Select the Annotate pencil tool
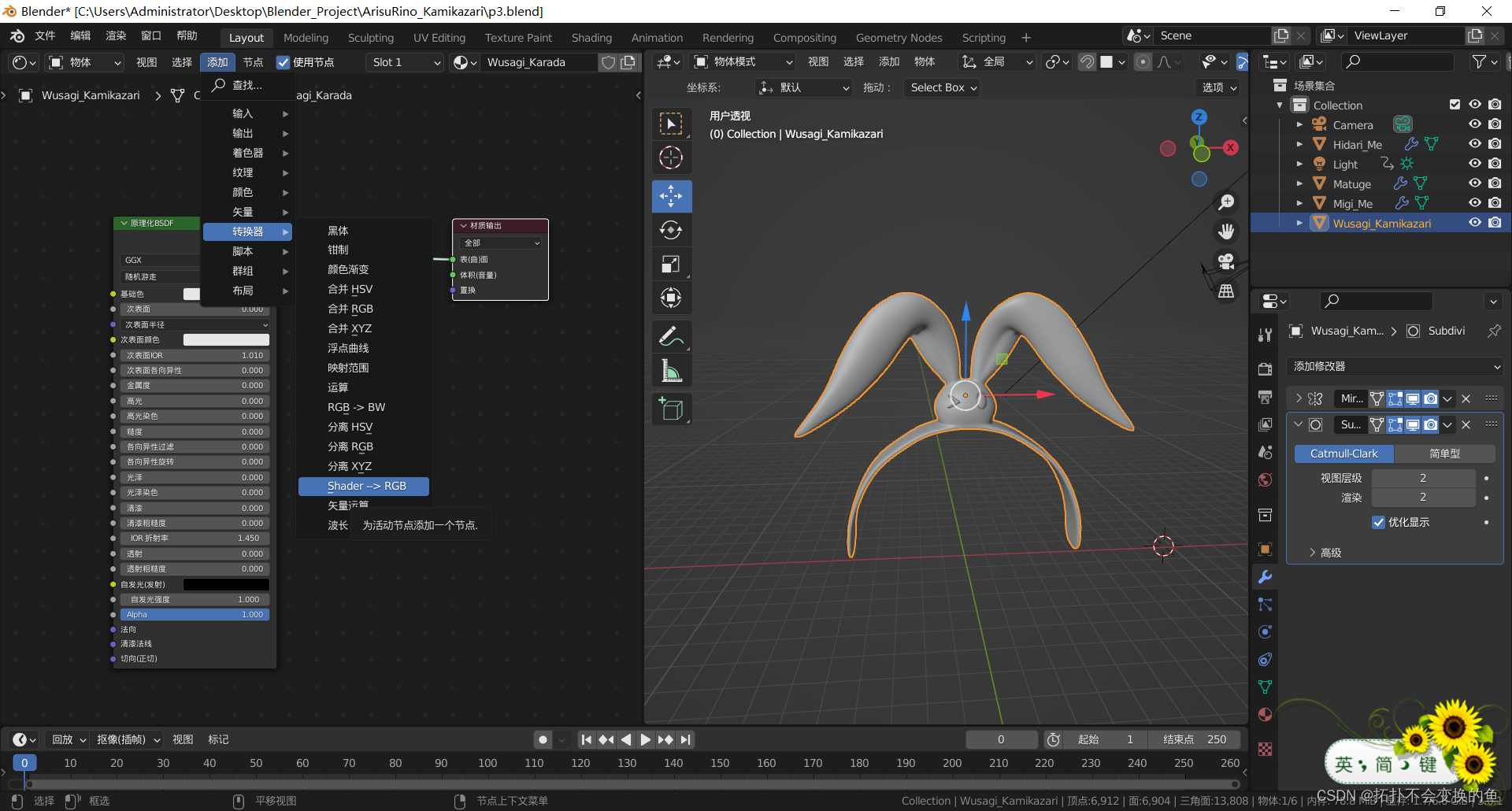Viewport: 1512px width, 811px height. click(x=671, y=337)
